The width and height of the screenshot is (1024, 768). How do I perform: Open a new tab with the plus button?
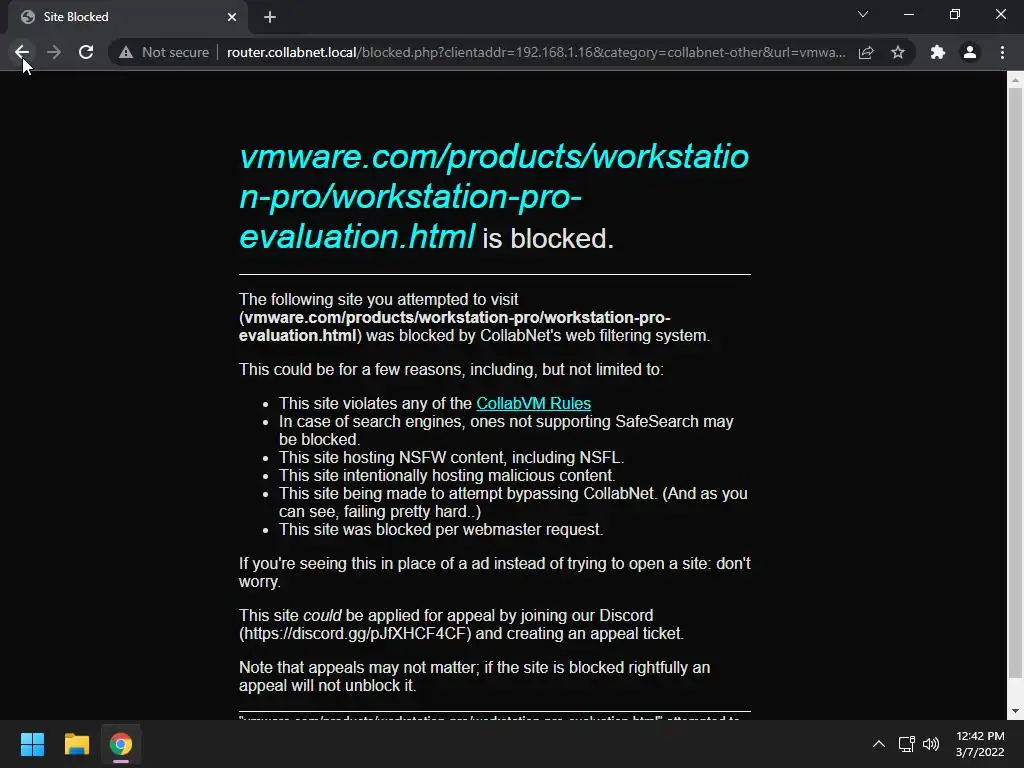(x=270, y=17)
